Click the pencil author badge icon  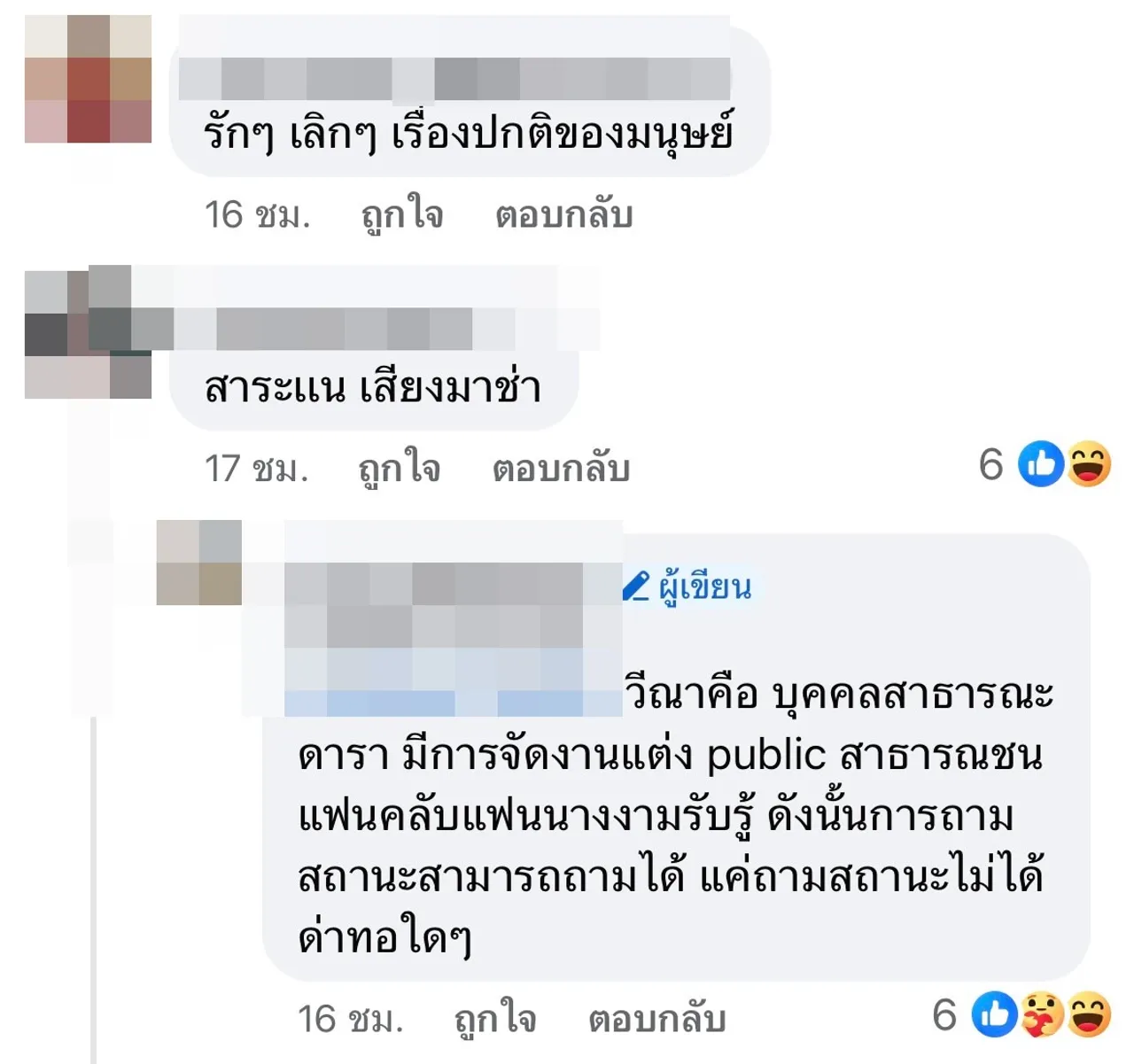(635, 586)
